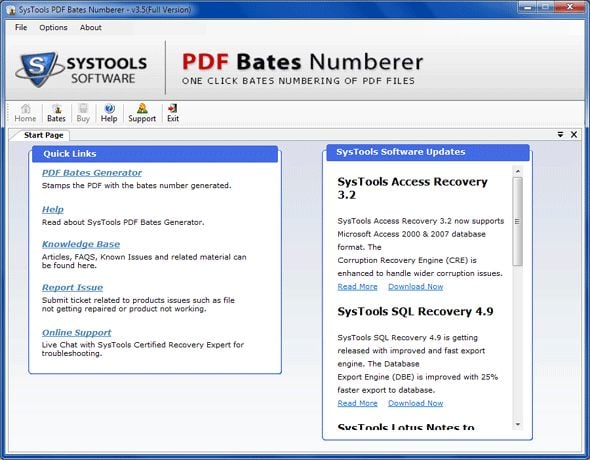The height and width of the screenshot is (460, 590).
Task: Click Read More under Access Recovery
Action: (x=357, y=287)
